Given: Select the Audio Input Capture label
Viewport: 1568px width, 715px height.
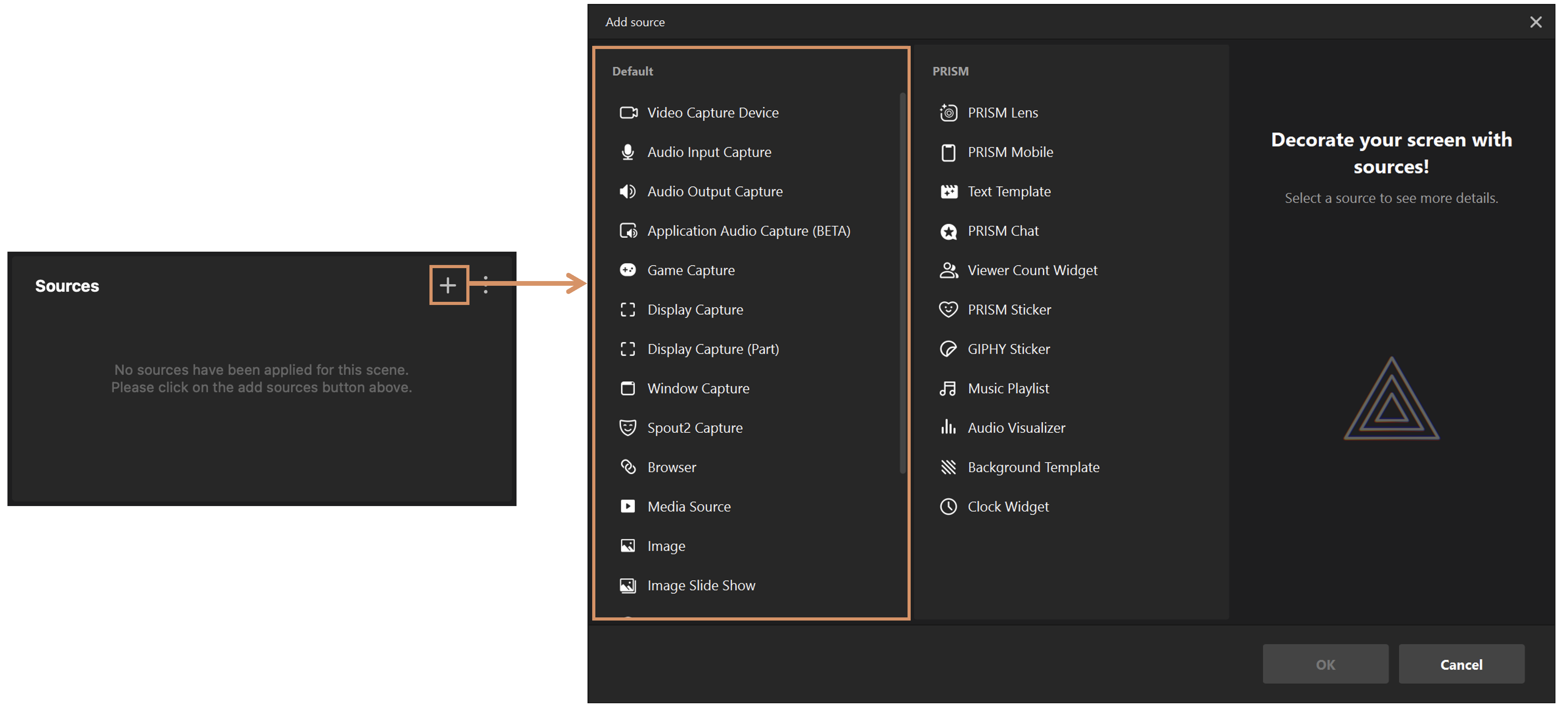Looking at the screenshot, I should pyautogui.click(x=709, y=152).
